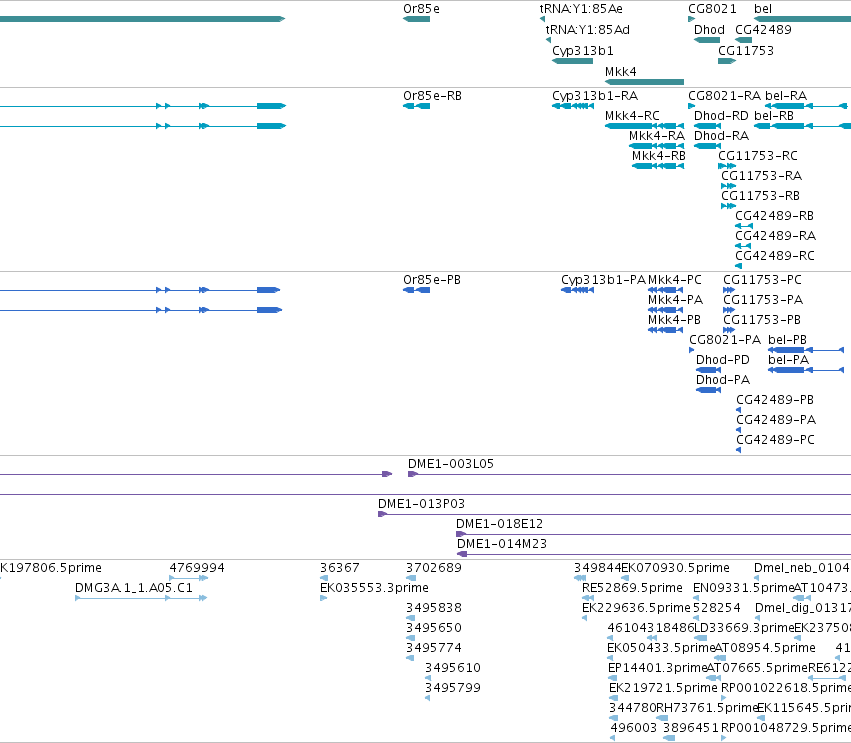Click the CG42489-PB label
Viewport: 851px width, 743px height.
coord(775,400)
